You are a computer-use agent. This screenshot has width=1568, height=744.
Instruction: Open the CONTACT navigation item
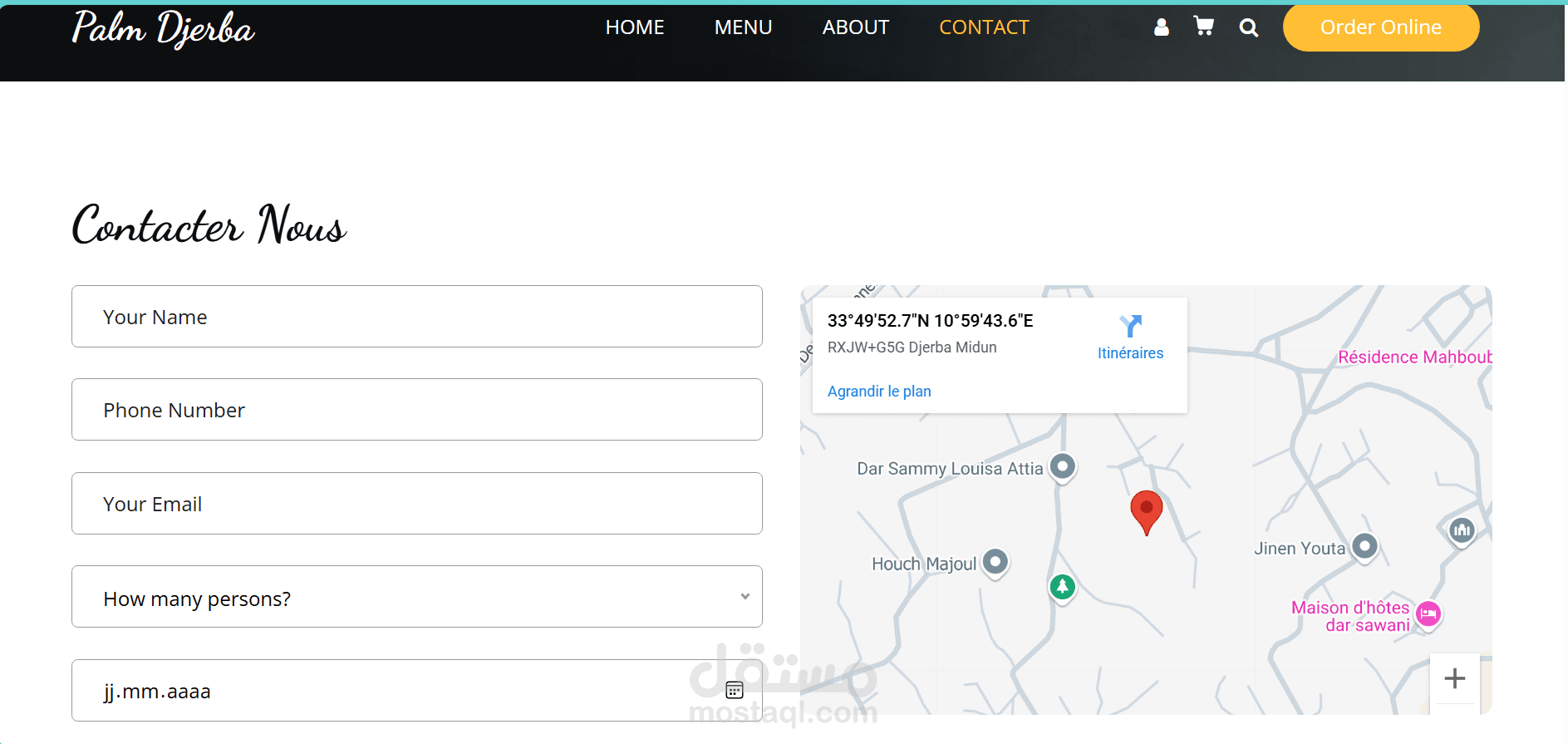point(984,27)
